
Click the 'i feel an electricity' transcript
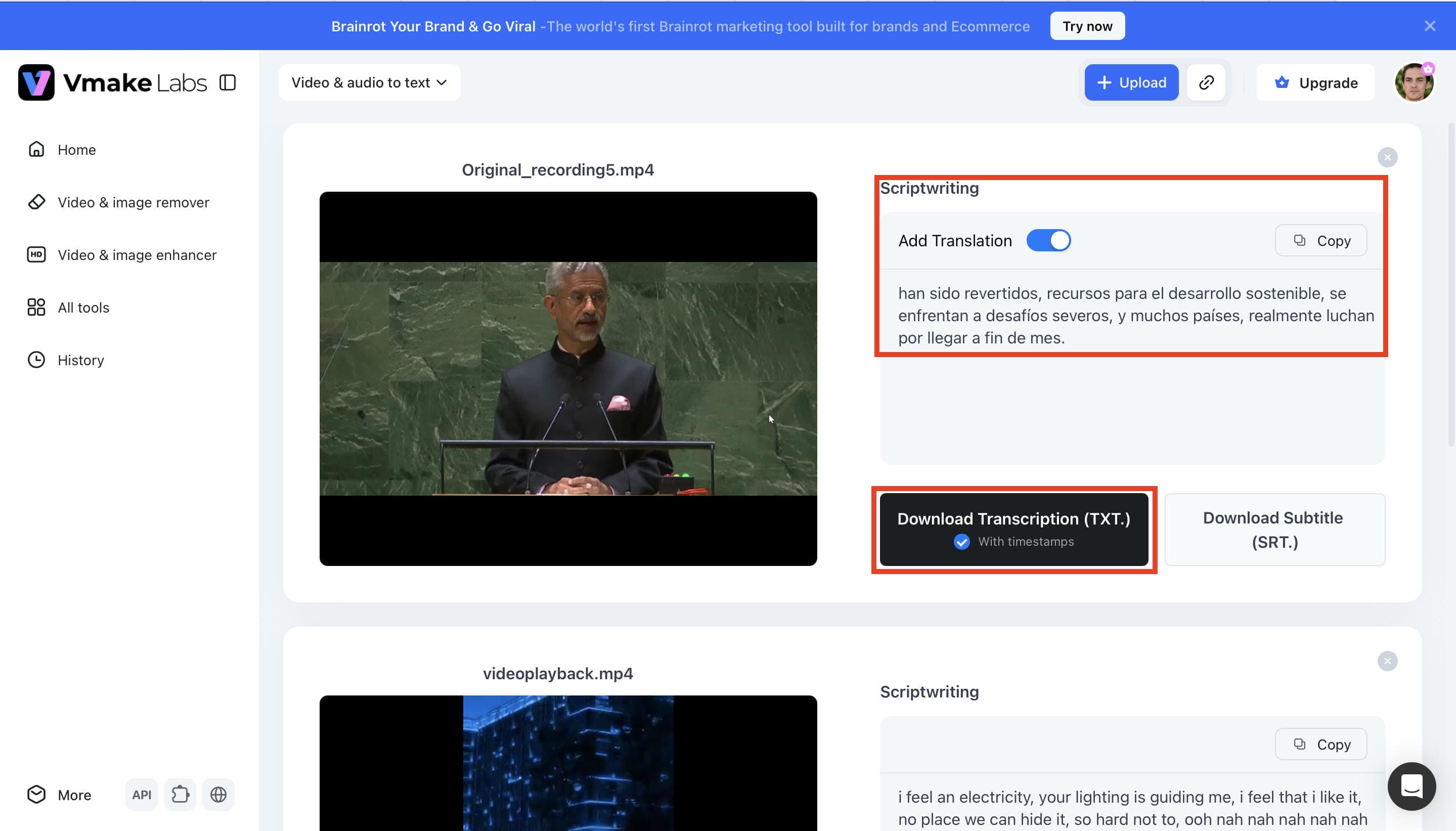click(x=1132, y=808)
